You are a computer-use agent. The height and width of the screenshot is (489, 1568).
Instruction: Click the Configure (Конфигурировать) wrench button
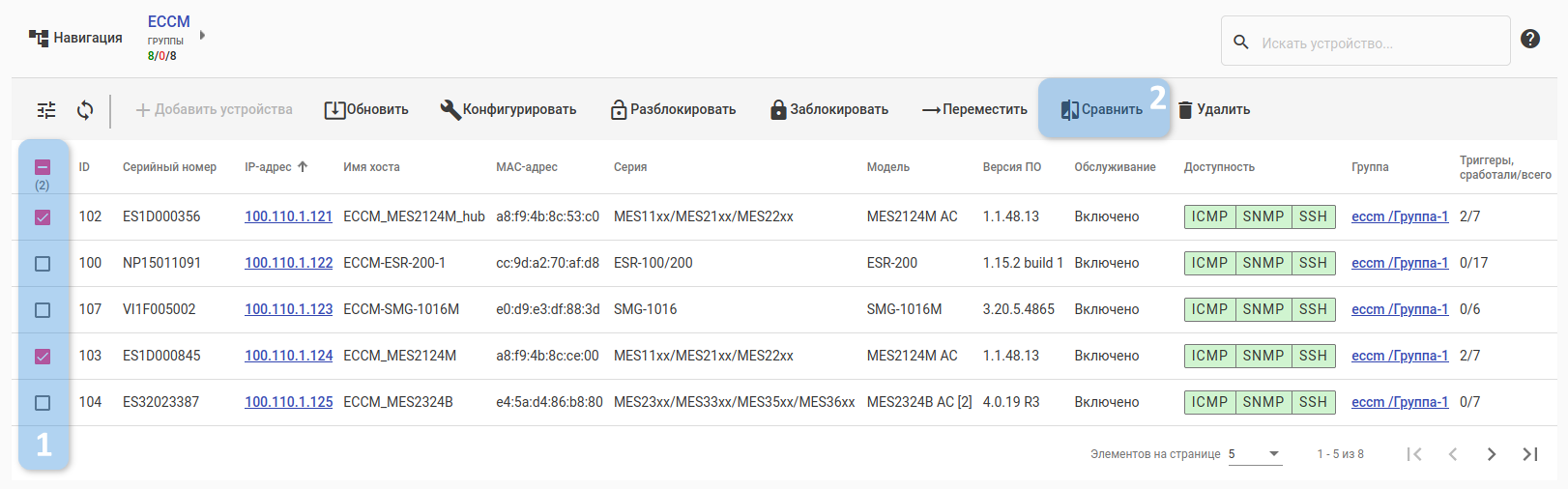(x=508, y=110)
